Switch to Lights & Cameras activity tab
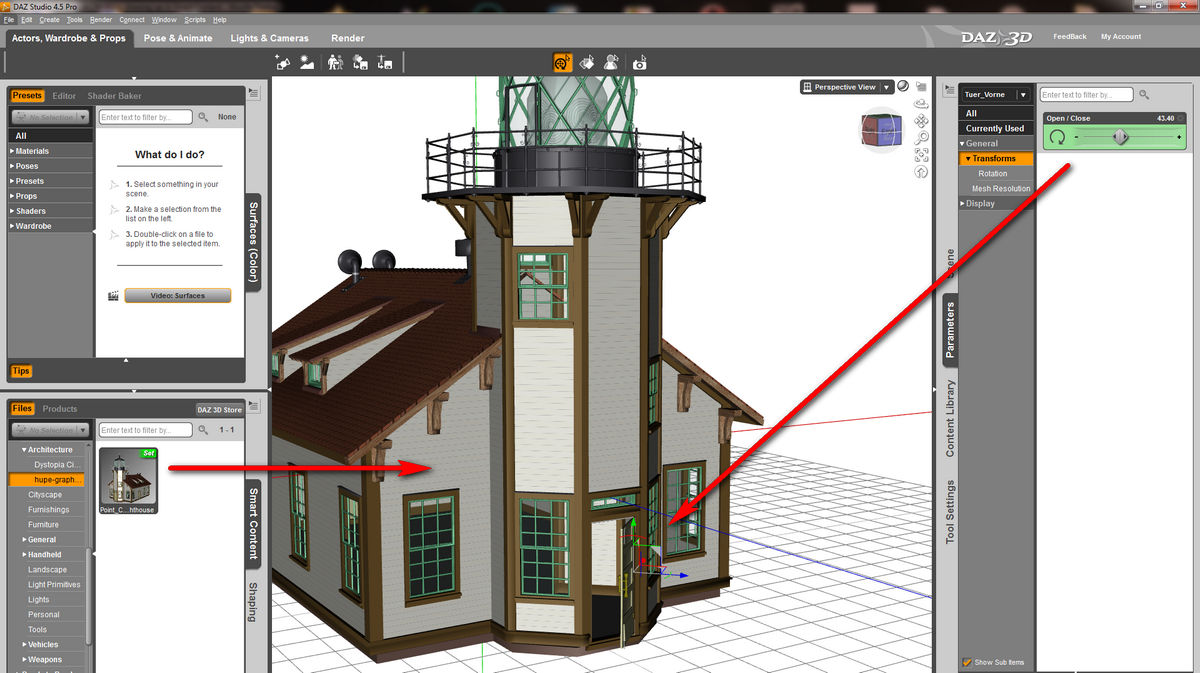Viewport: 1200px width, 673px height. pos(269,38)
